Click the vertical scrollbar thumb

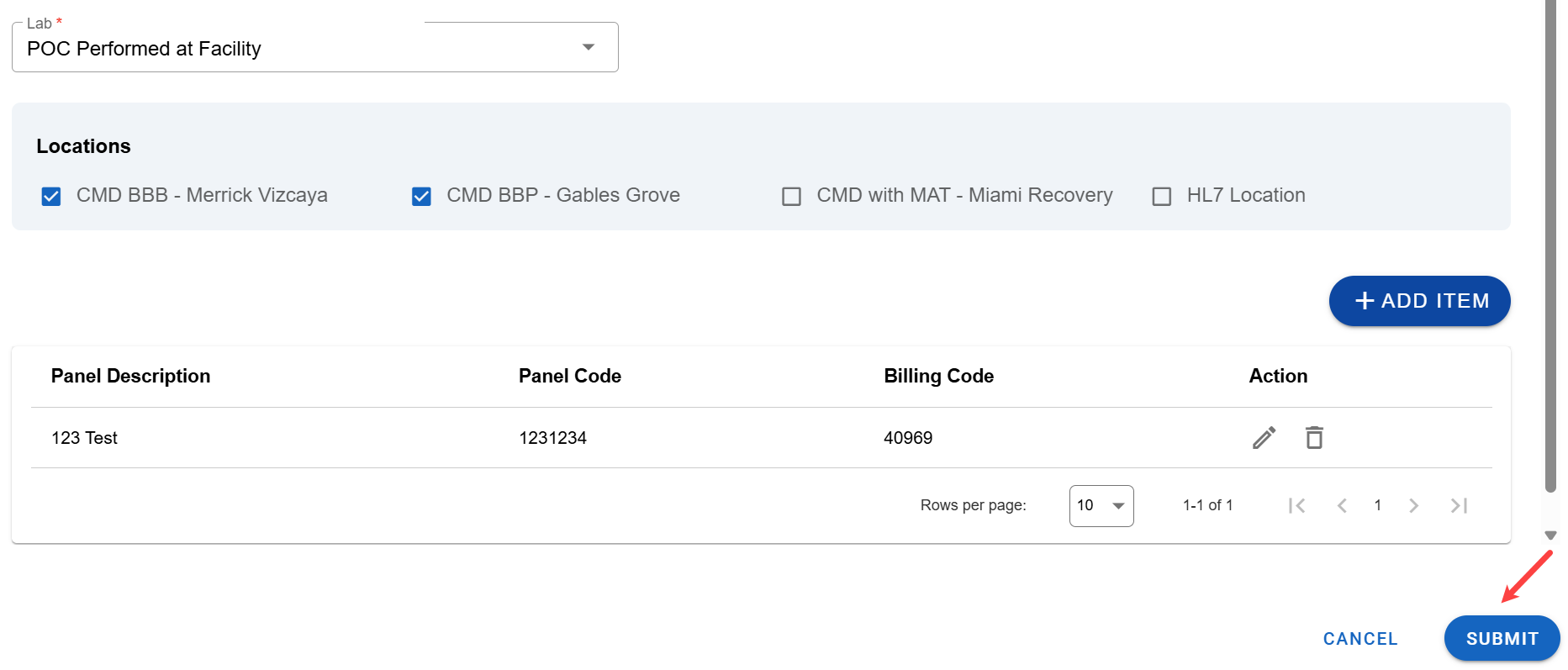point(1551,244)
